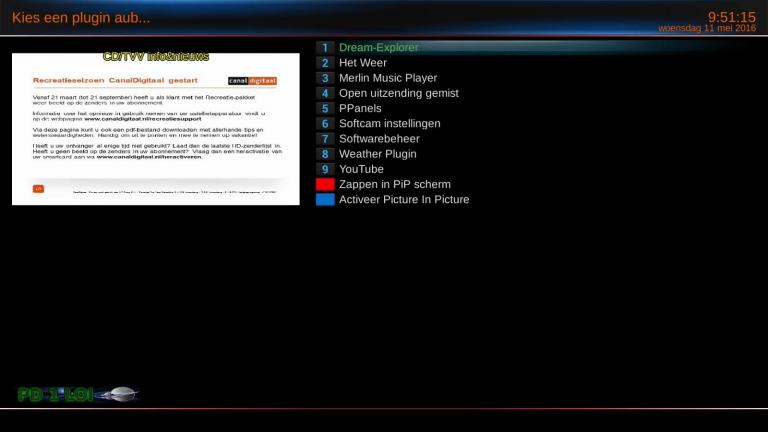Screen dimensions: 768x432
Task: Click number 1 icon beside Dream-Explorer
Action: (325, 48)
